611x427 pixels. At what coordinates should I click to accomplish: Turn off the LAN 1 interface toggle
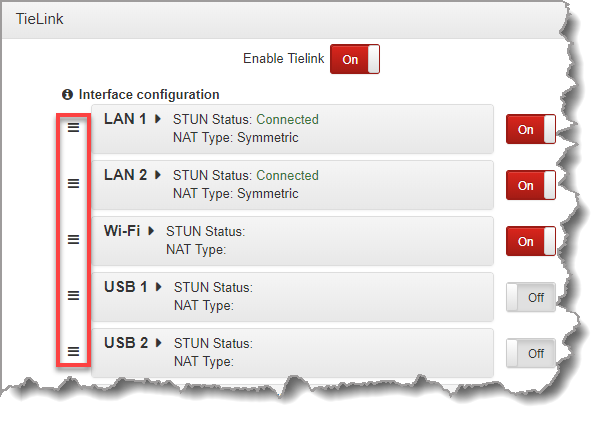click(530, 129)
